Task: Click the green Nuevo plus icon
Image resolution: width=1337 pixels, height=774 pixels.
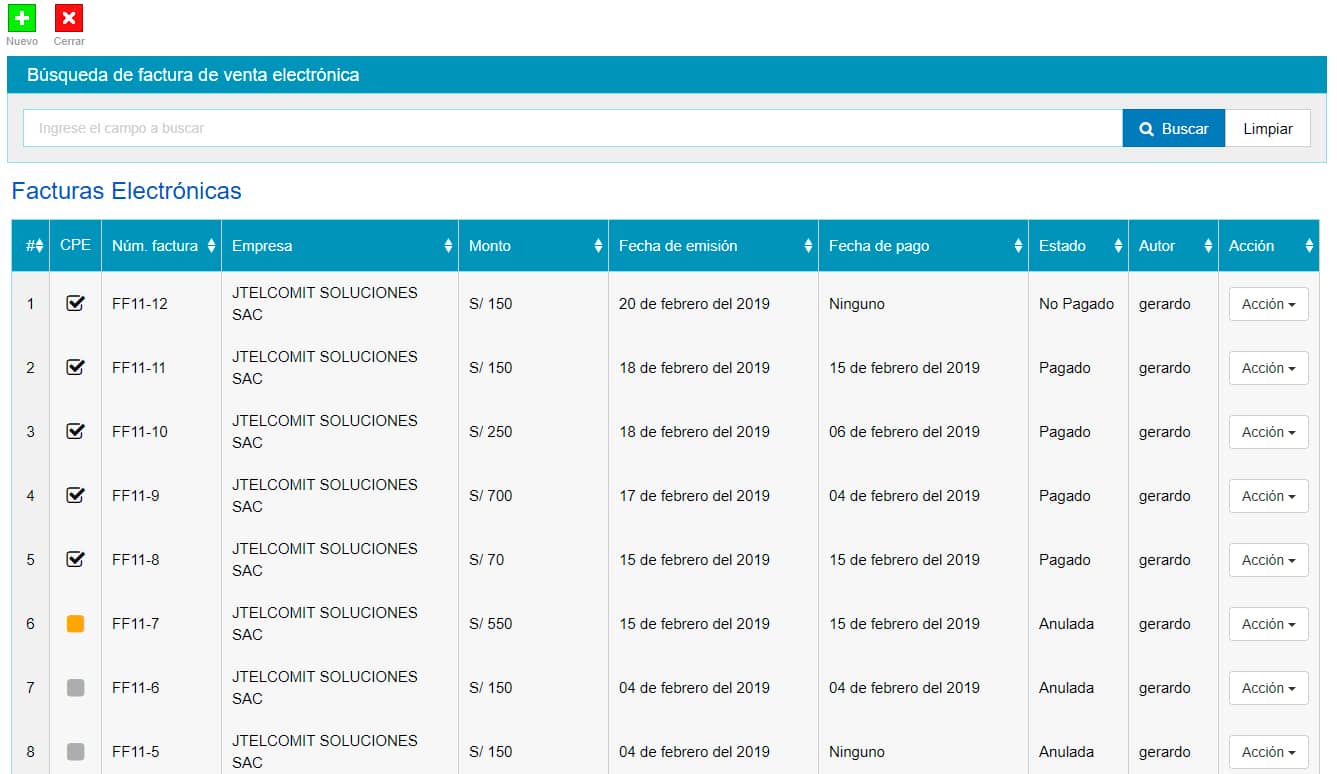Action: [22, 19]
